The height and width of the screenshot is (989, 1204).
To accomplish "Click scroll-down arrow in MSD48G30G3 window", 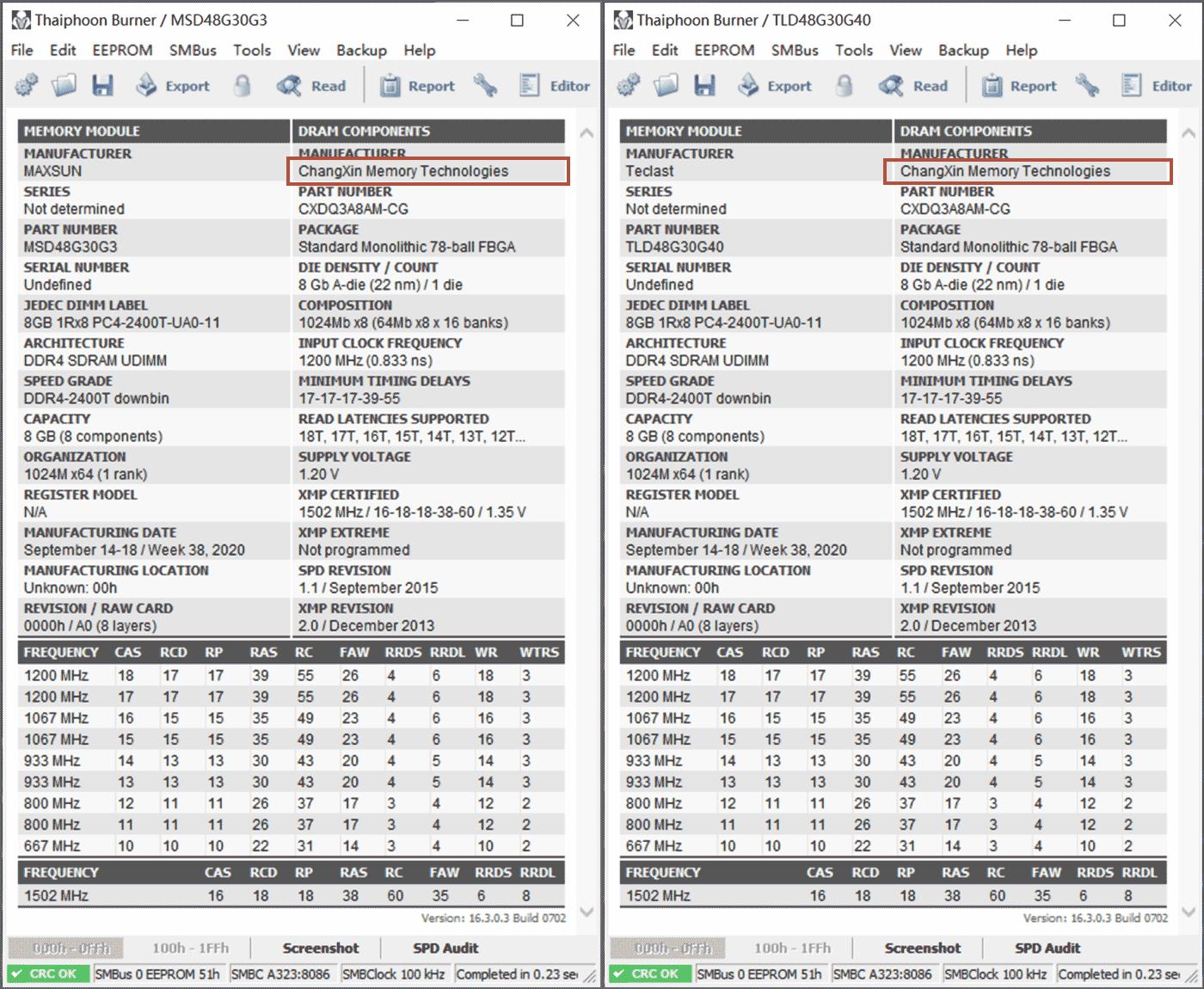I will point(587,912).
